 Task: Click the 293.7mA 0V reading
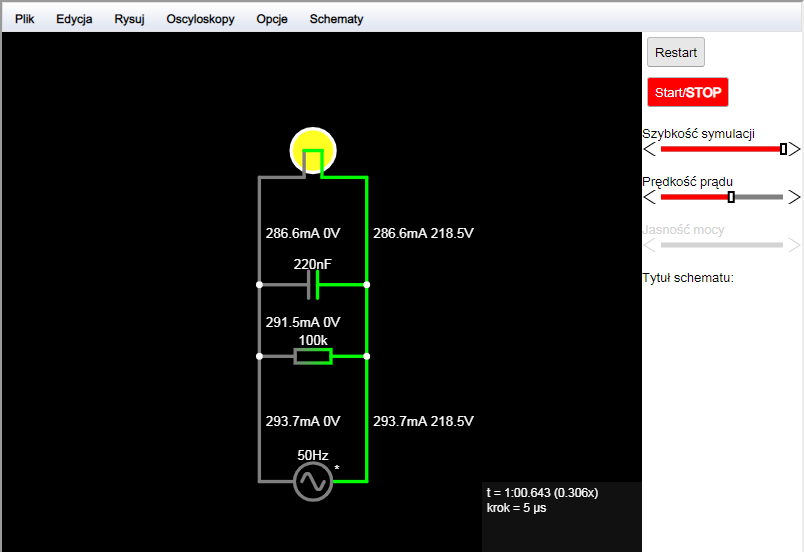point(303,421)
